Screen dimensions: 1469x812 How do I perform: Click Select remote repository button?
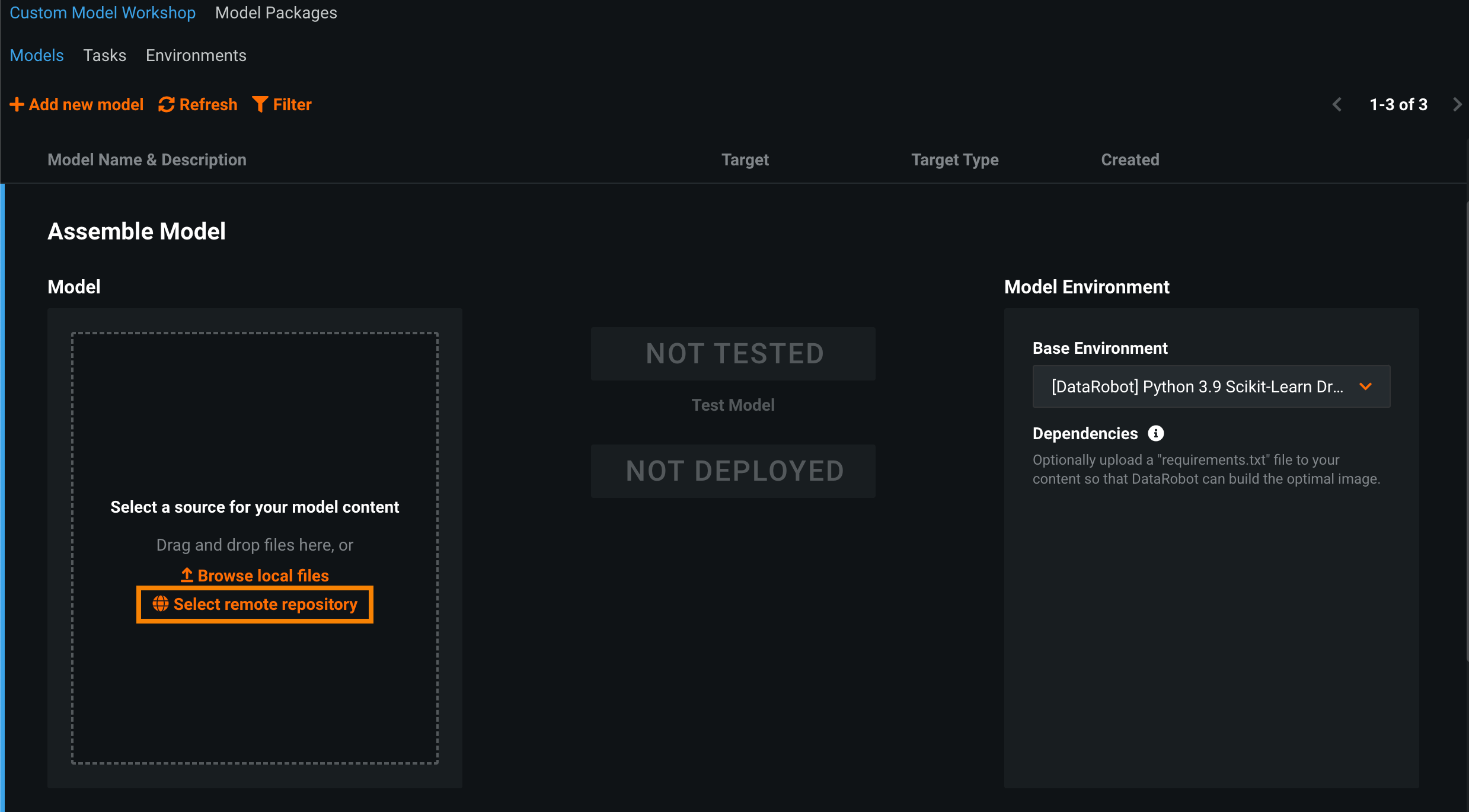coord(264,605)
